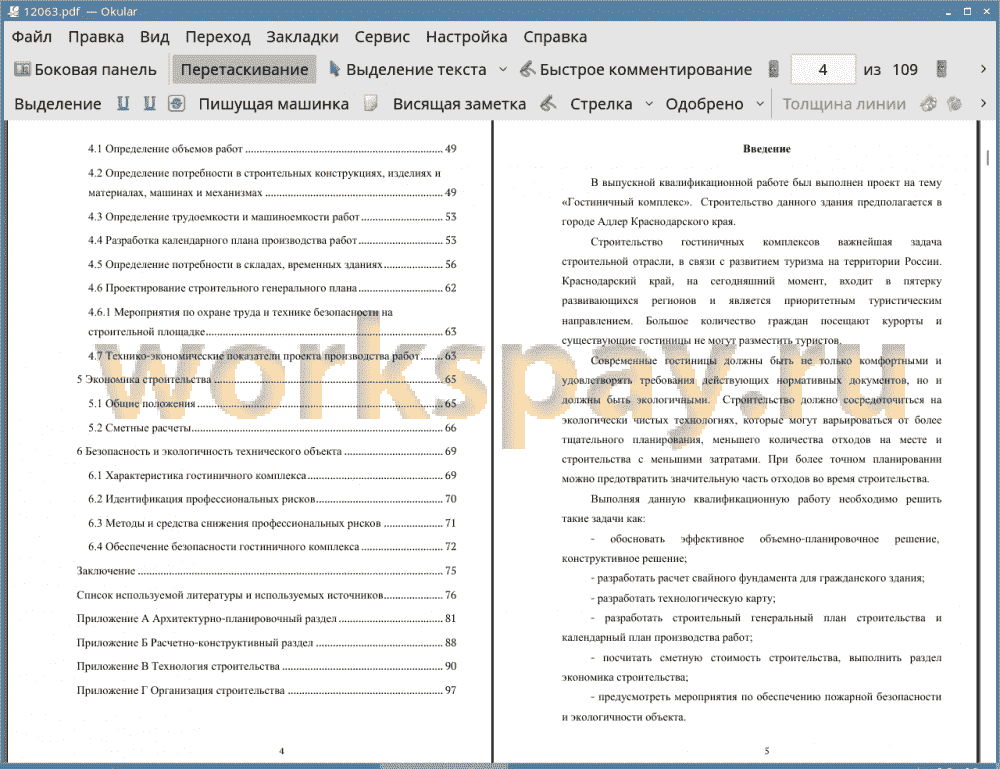The width and height of the screenshot is (1000, 769).
Task: Click "Приложение Г Организация строительства"
Action: [x=266, y=691]
